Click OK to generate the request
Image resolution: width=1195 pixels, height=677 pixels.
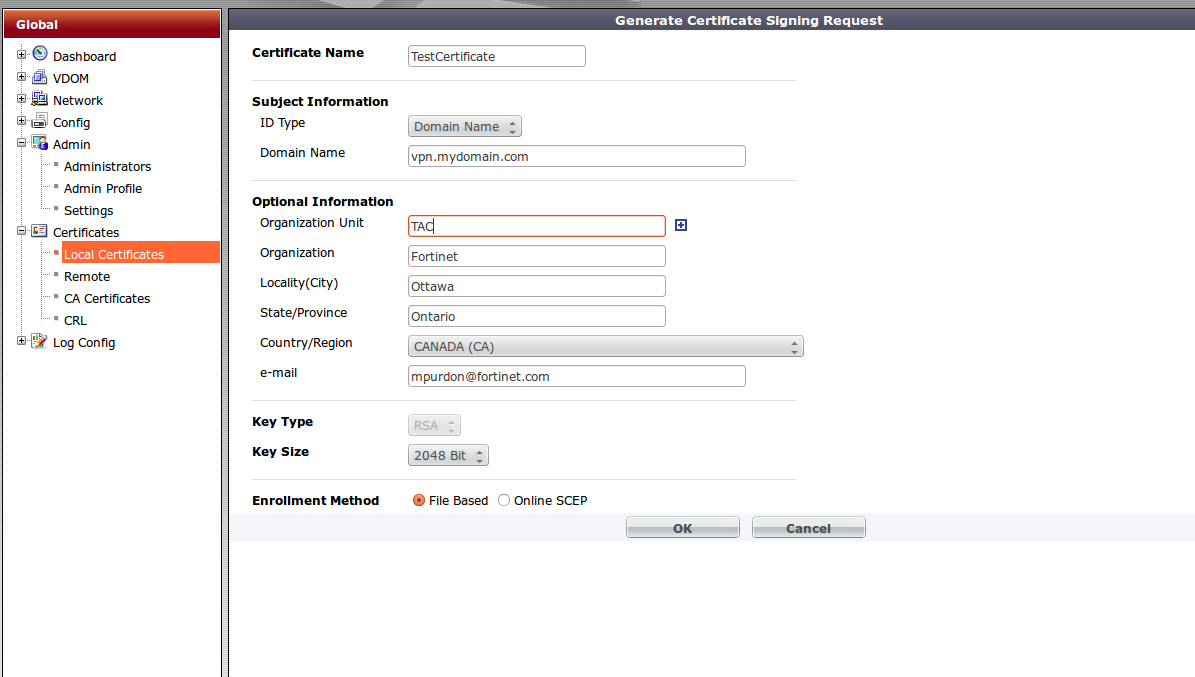683,528
